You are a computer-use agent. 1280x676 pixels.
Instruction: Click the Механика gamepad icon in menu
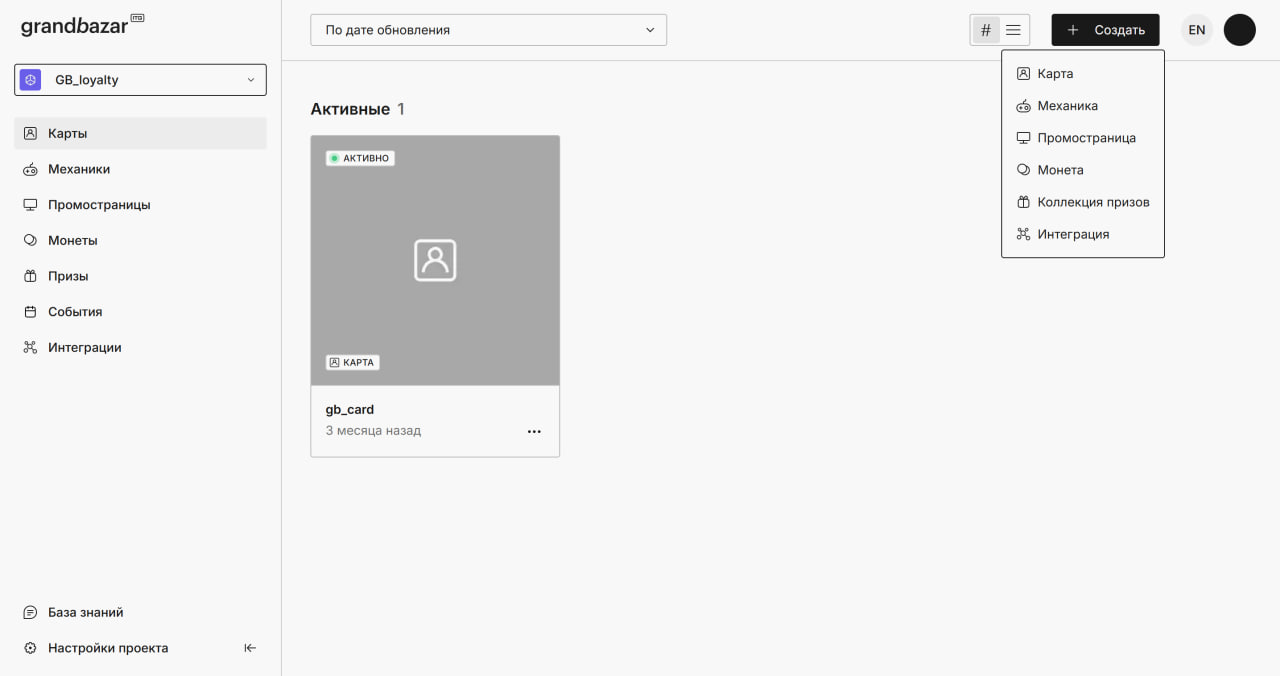1023,106
